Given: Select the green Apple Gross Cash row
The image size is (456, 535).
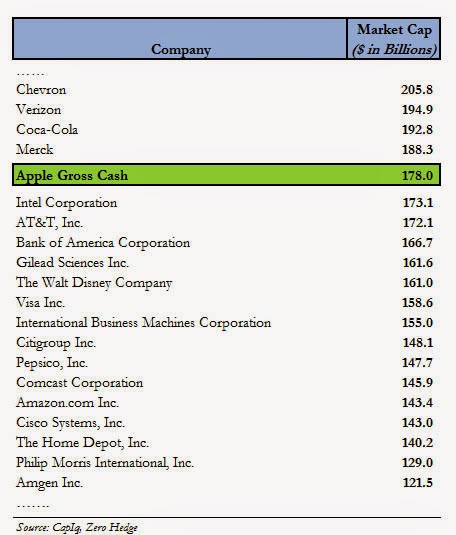Looking at the screenshot, I should click(226, 175).
